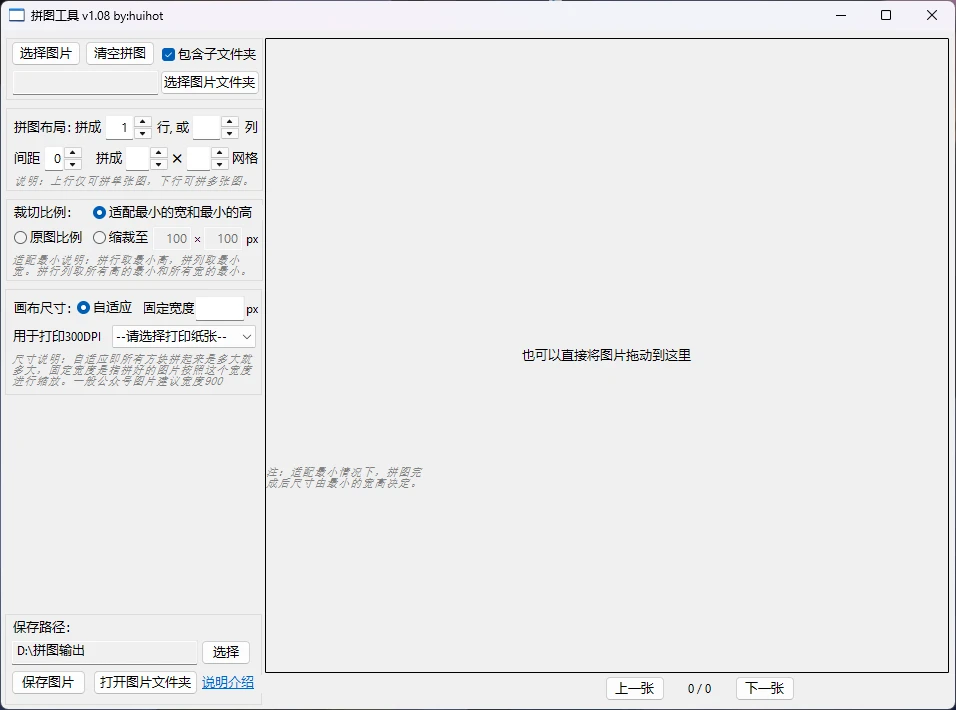Increase the row count with its up arrow
Screen dimensions: 956x710
142,121
